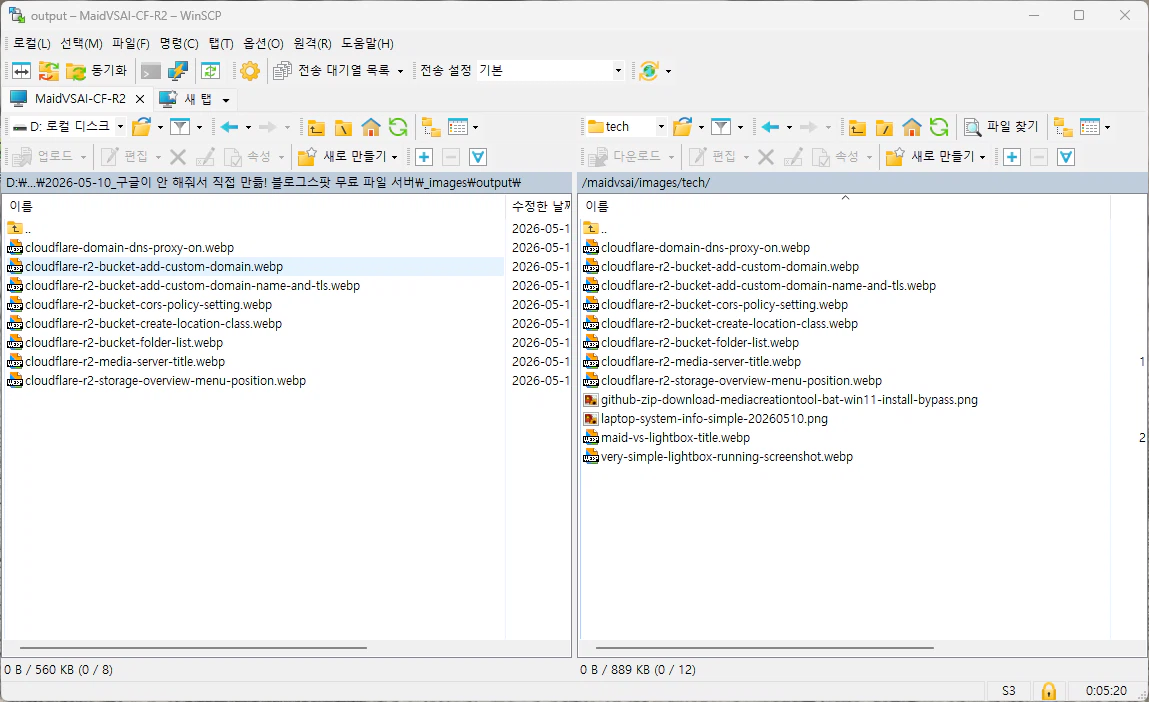Click the local panel horizontal scrollbar
1149x702 pixels.
click(x=193, y=648)
